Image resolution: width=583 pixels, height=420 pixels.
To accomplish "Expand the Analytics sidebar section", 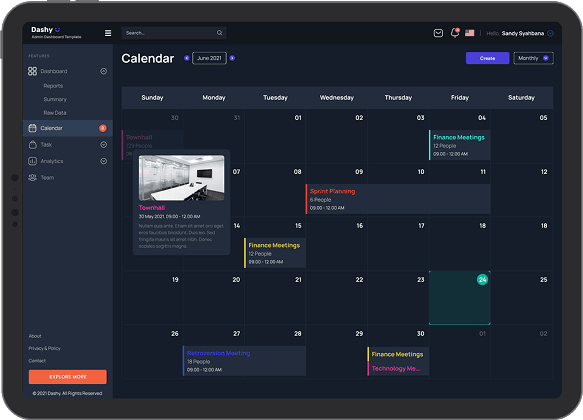I will (104, 161).
